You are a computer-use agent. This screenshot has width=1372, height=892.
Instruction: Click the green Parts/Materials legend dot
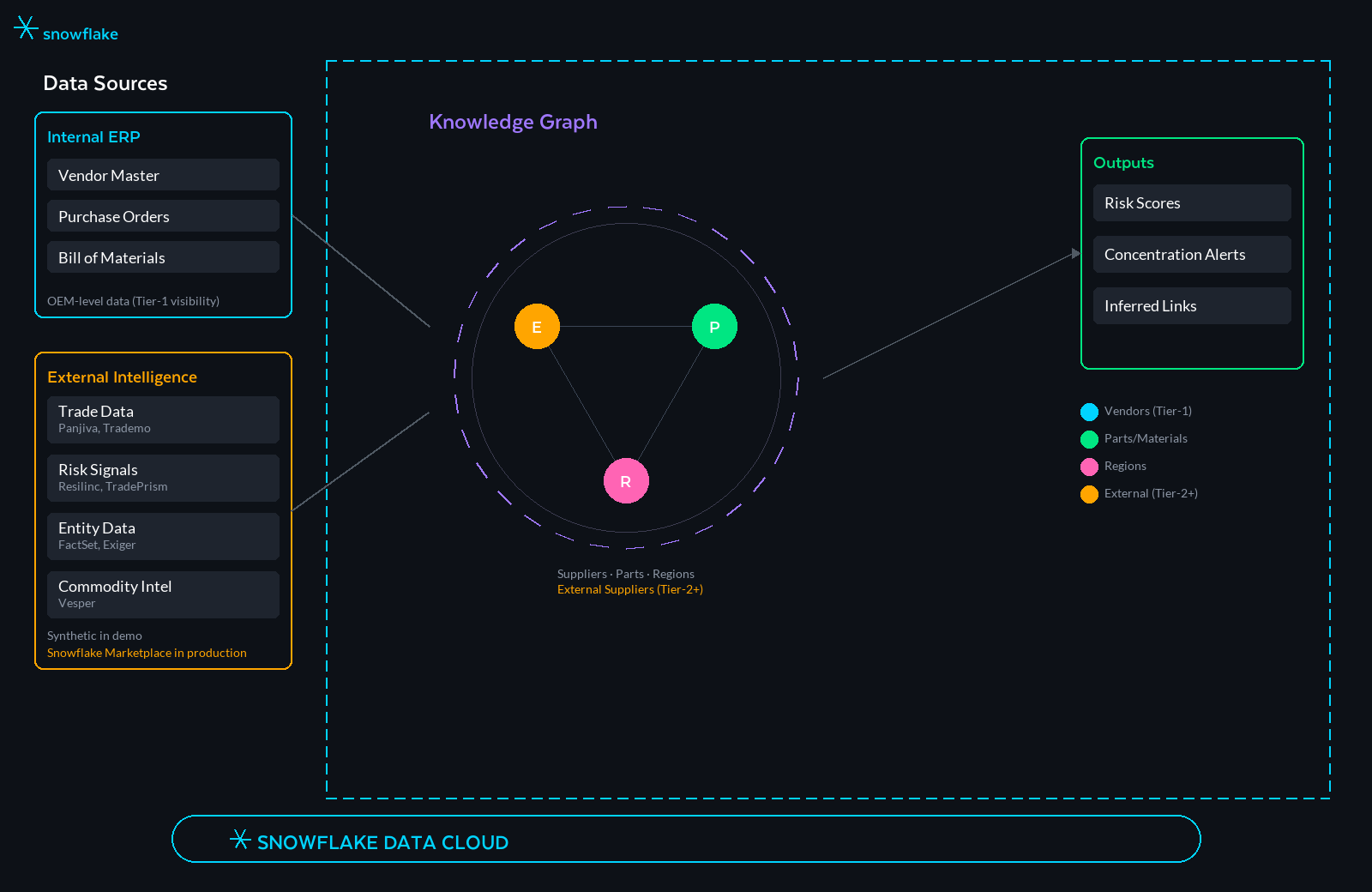[1089, 439]
